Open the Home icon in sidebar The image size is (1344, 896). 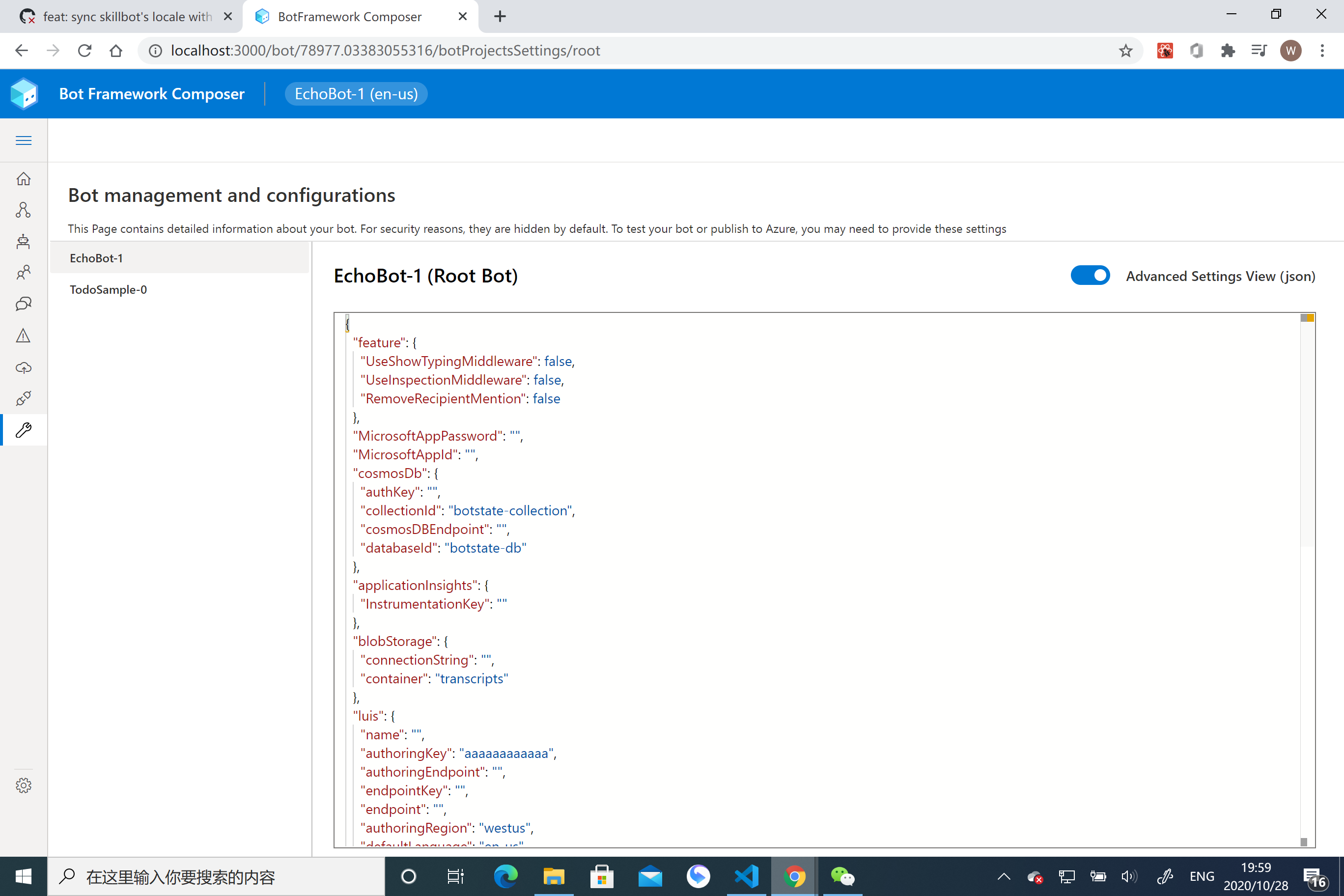click(24, 179)
